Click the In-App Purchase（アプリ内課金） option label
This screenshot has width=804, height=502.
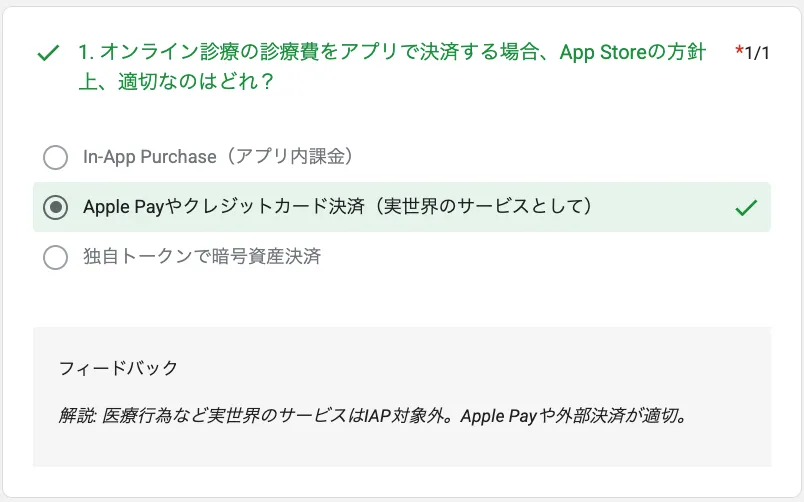point(219,157)
